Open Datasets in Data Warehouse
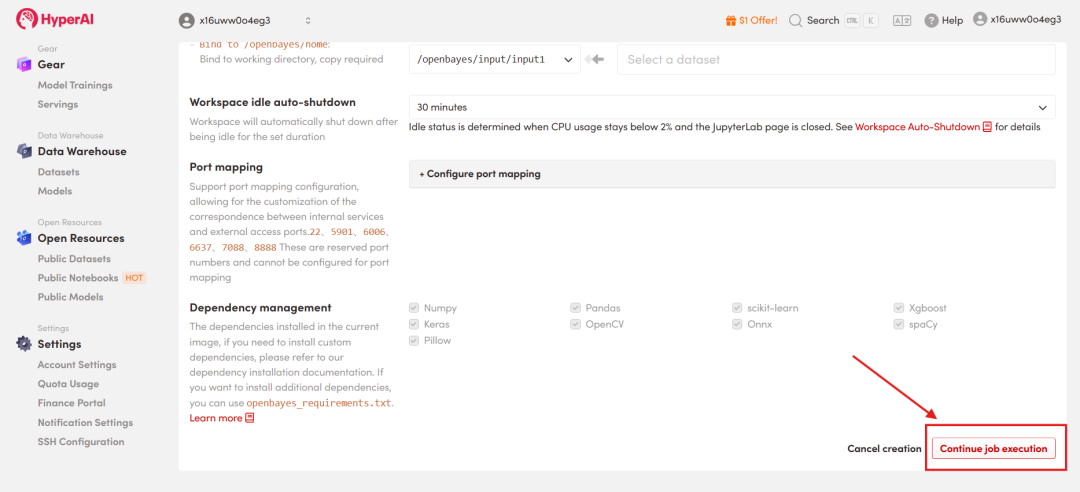This screenshot has width=1080, height=492. tap(59, 172)
